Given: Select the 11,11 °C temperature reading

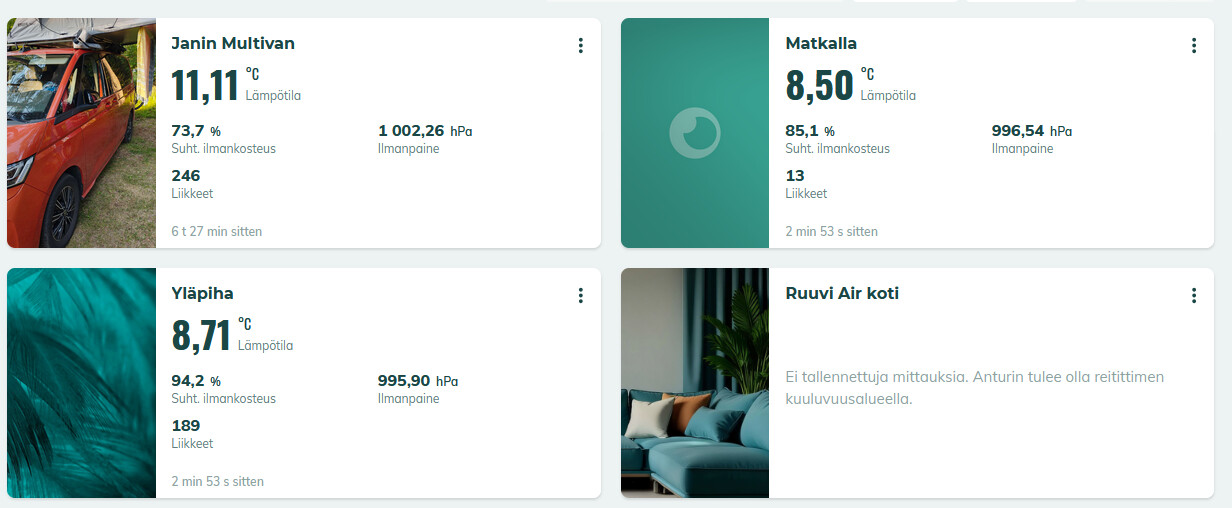Looking at the screenshot, I should click(206, 85).
